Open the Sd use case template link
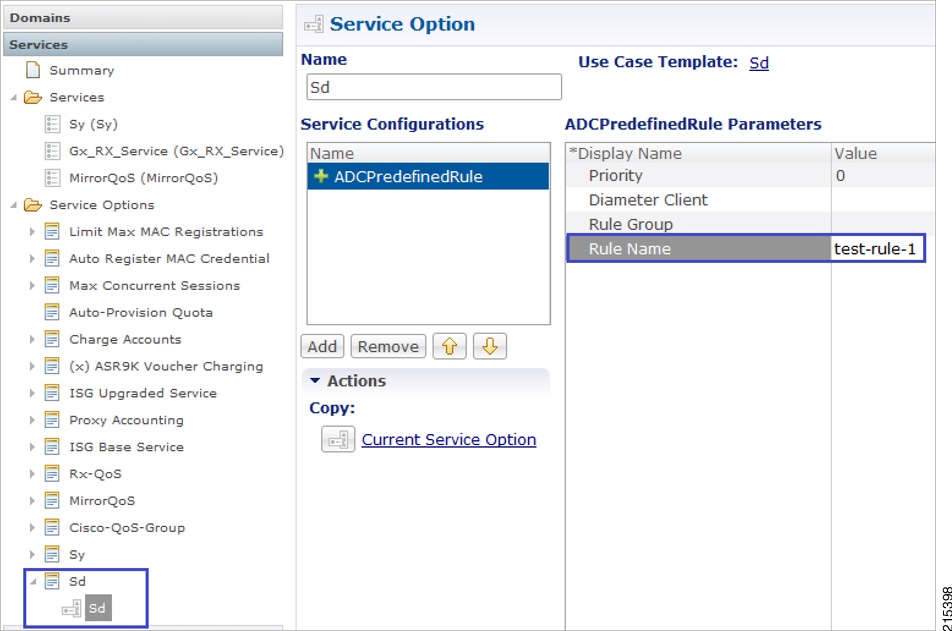The image size is (952, 631). (759, 63)
